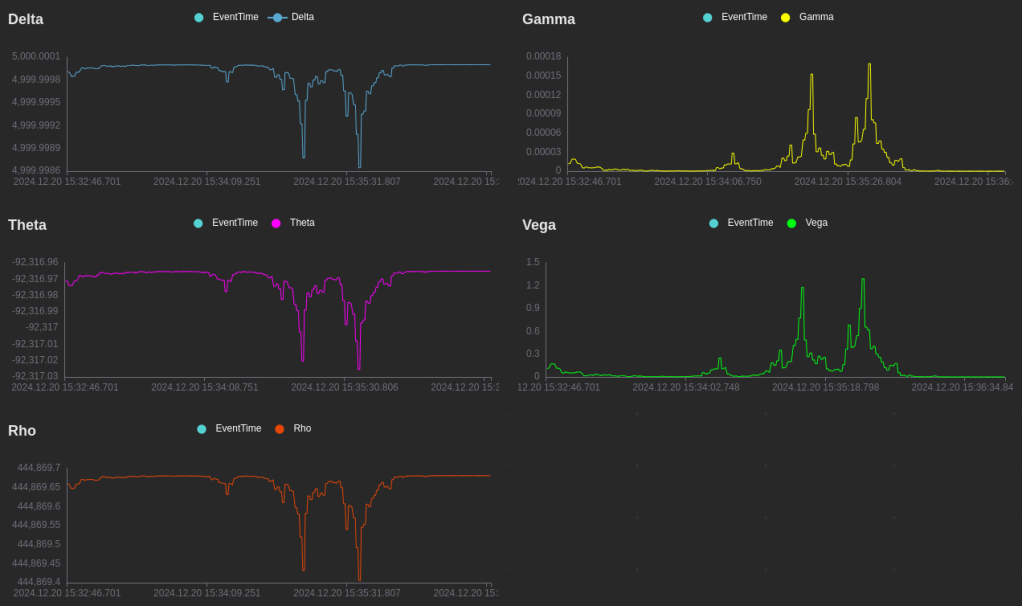Click the 444,869.7 y-axis label on Rho chart
Screen dimensions: 1022x606
[39, 467]
